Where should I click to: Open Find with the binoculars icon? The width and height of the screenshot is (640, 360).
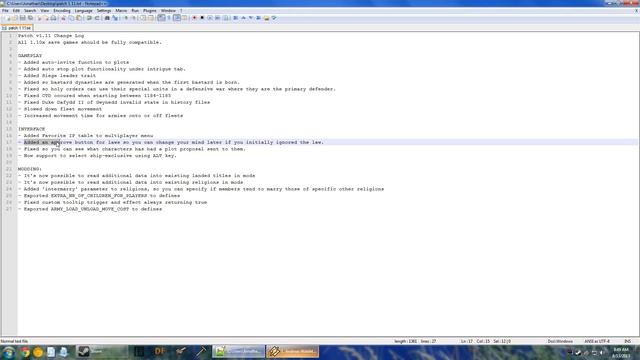pos(107,18)
